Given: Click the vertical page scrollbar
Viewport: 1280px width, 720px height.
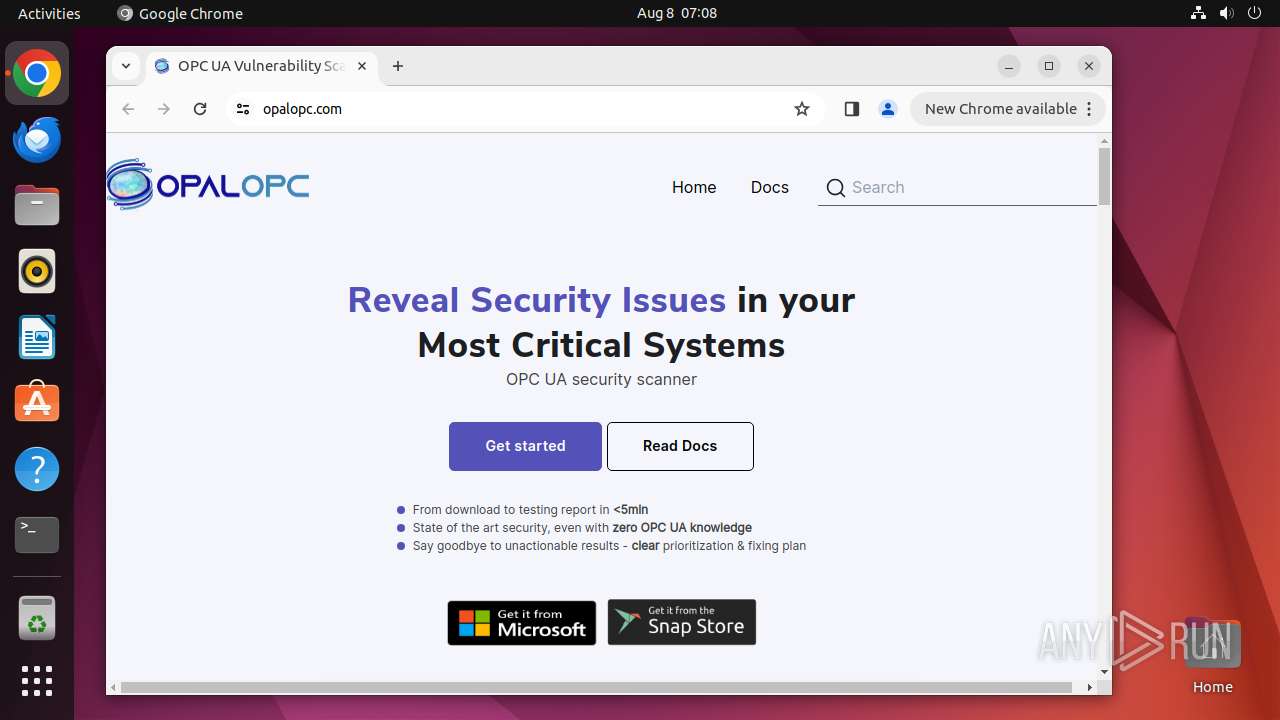Looking at the screenshot, I should click(x=1104, y=177).
